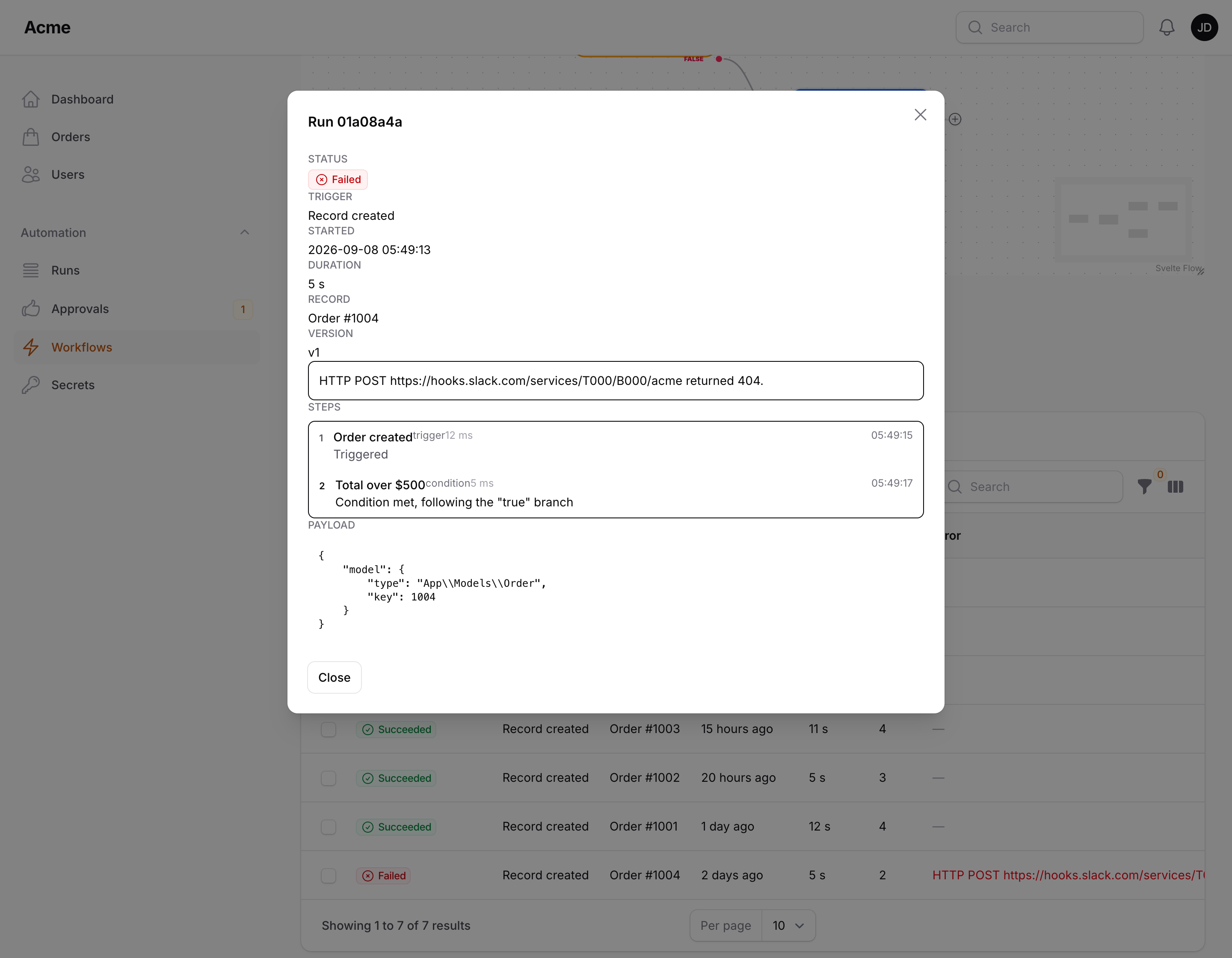Image resolution: width=1232 pixels, height=958 pixels.
Task: Select Workflows in the sidebar
Action: click(136, 347)
